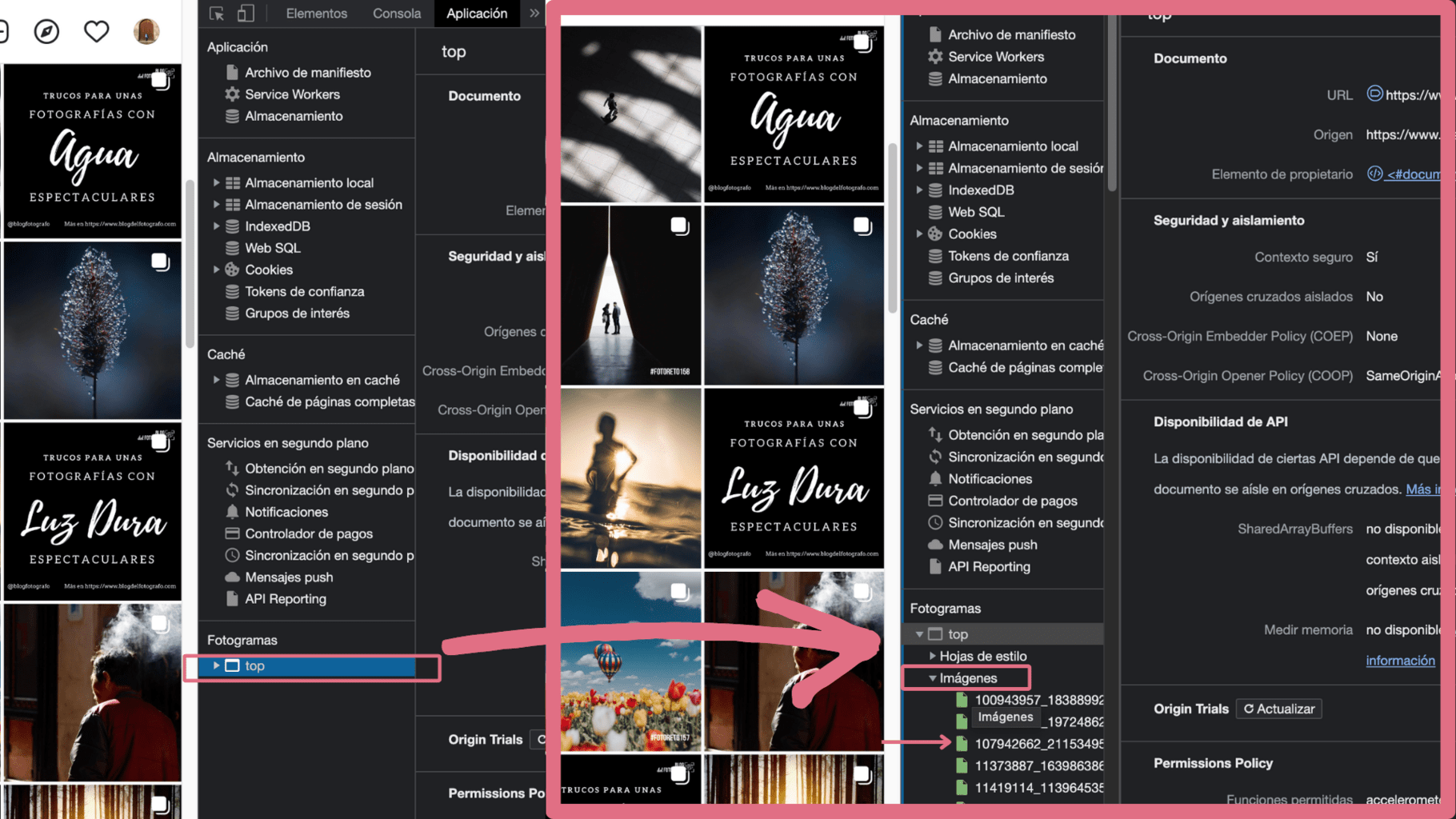Click Tokens de confianza icon in left panel
The image size is (1456, 819).
click(232, 291)
